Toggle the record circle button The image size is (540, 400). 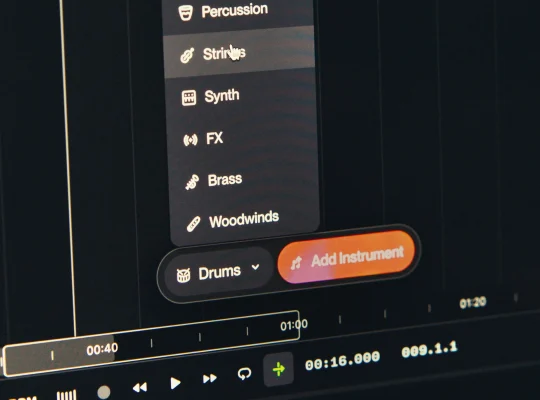pyautogui.click(x=104, y=392)
